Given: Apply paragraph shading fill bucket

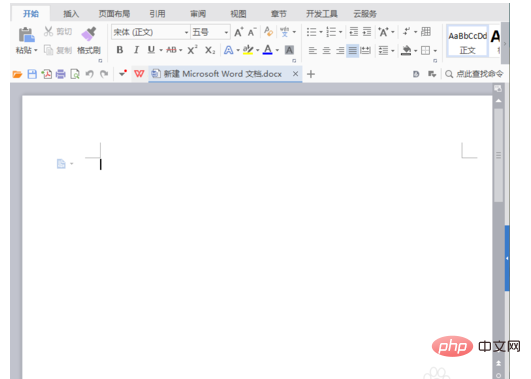Looking at the screenshot, I should (406, 51).
